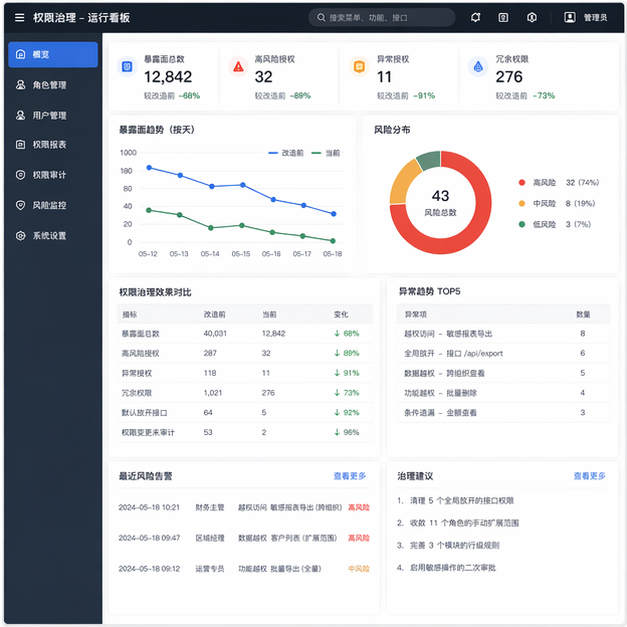Click the blue line data point at 05-12

click(x=149, y=168)
